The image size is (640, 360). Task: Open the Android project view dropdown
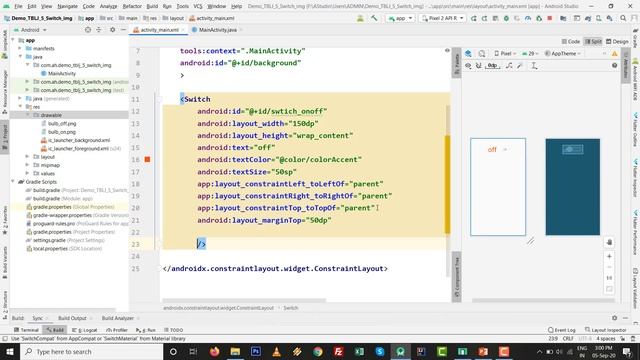pos(30,30)
